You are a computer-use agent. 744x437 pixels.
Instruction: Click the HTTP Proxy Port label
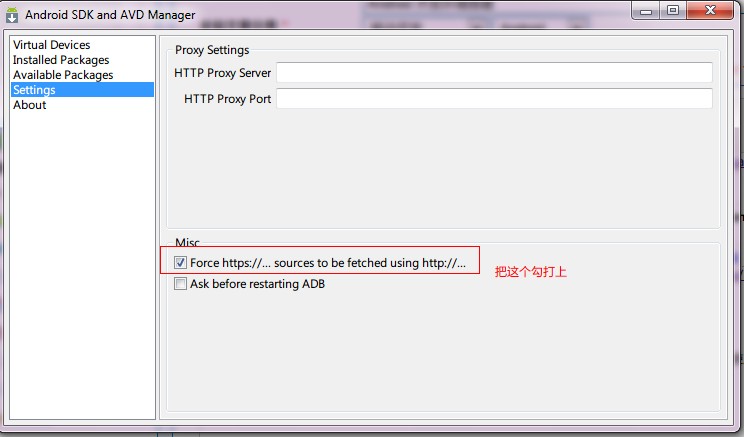point(228,99)
